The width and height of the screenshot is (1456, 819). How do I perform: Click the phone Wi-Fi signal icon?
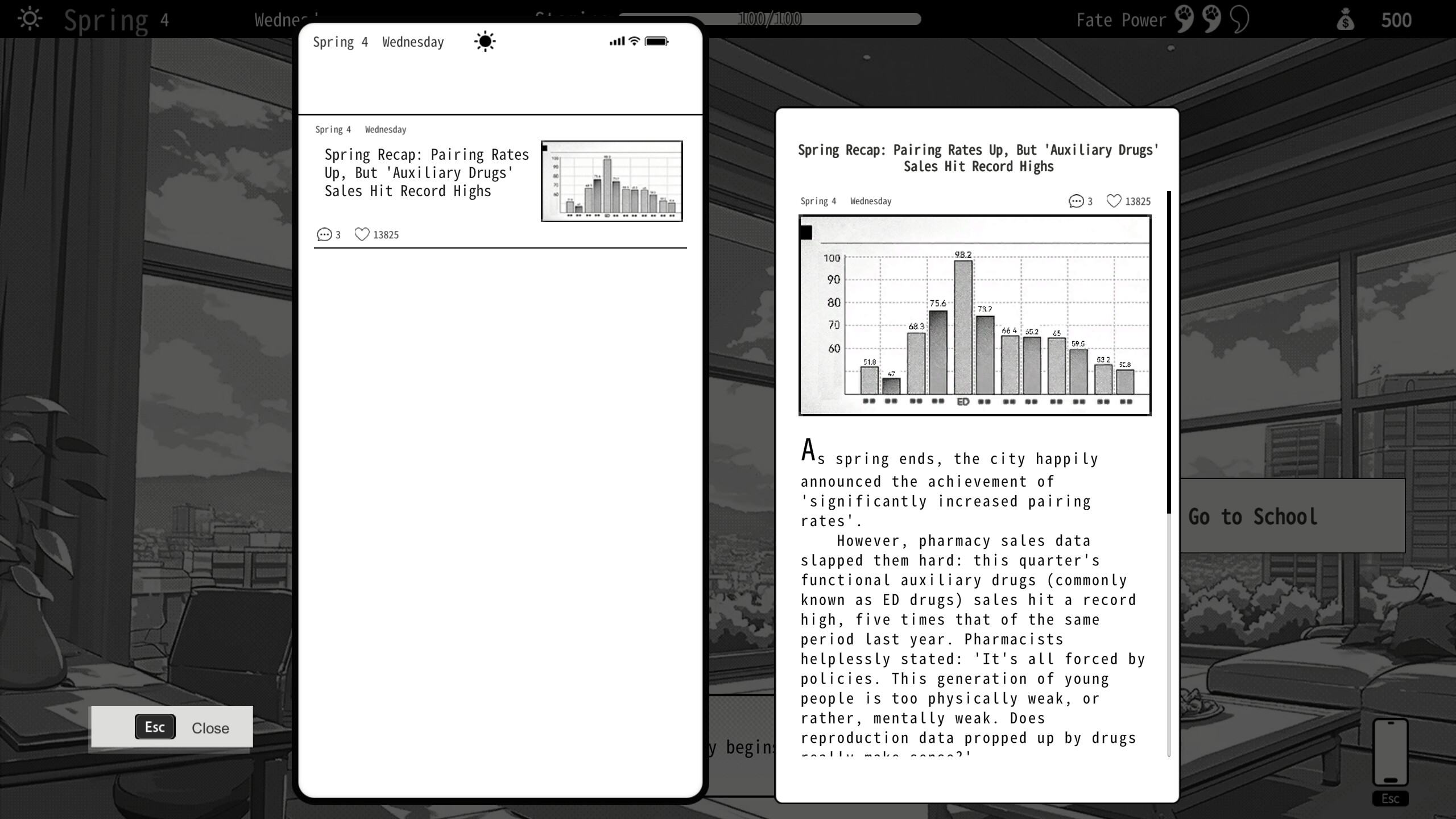click(634, 41)
